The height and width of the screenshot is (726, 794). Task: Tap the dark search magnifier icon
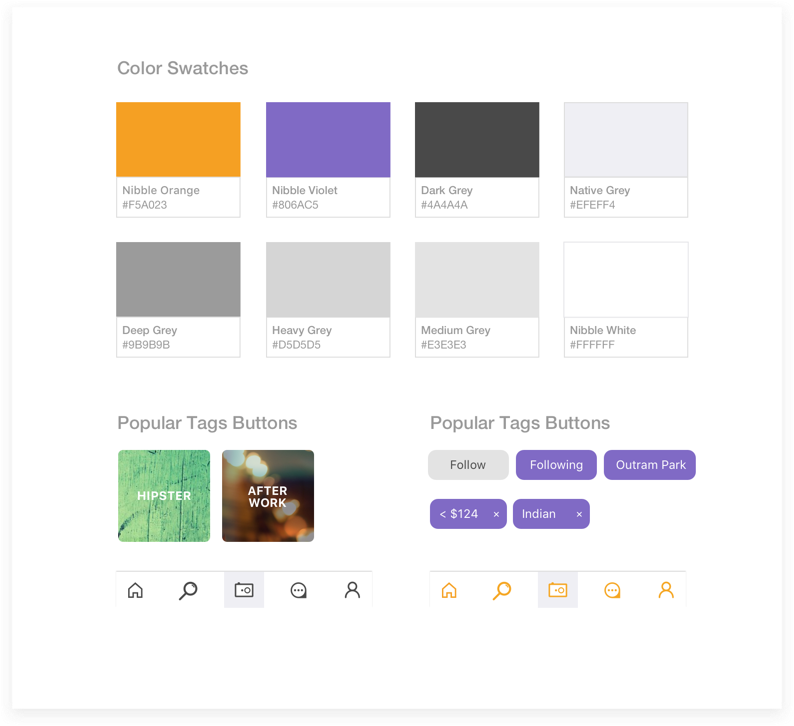click(x=188, y=590)
